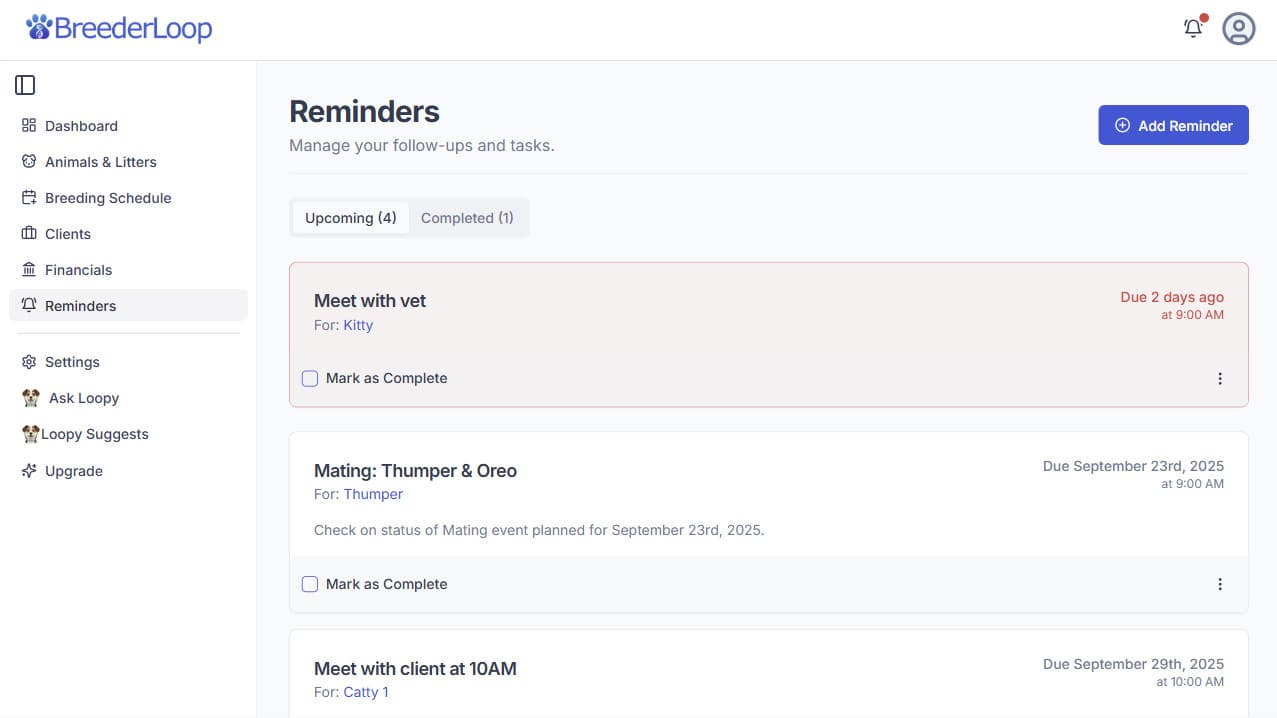Switch to the Completed (1) tab

coord(467,217)
